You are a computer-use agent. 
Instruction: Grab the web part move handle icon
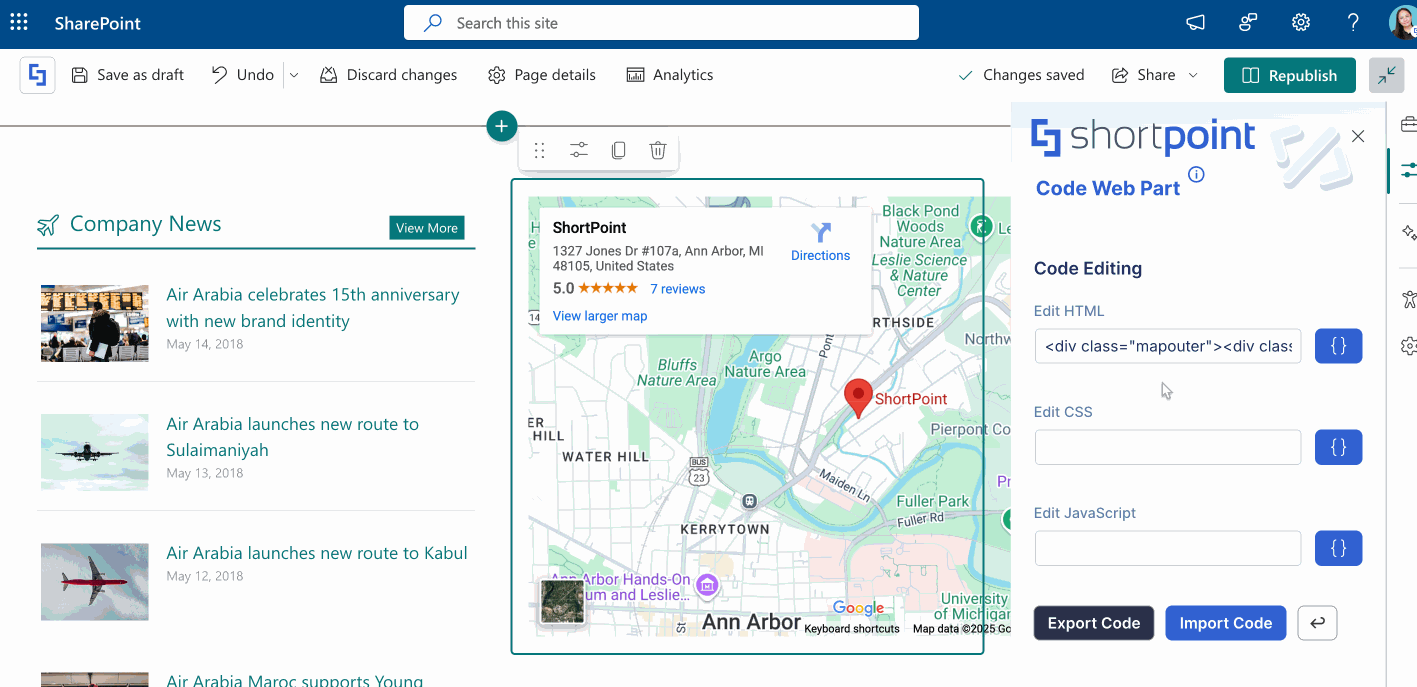click(540, 150)
